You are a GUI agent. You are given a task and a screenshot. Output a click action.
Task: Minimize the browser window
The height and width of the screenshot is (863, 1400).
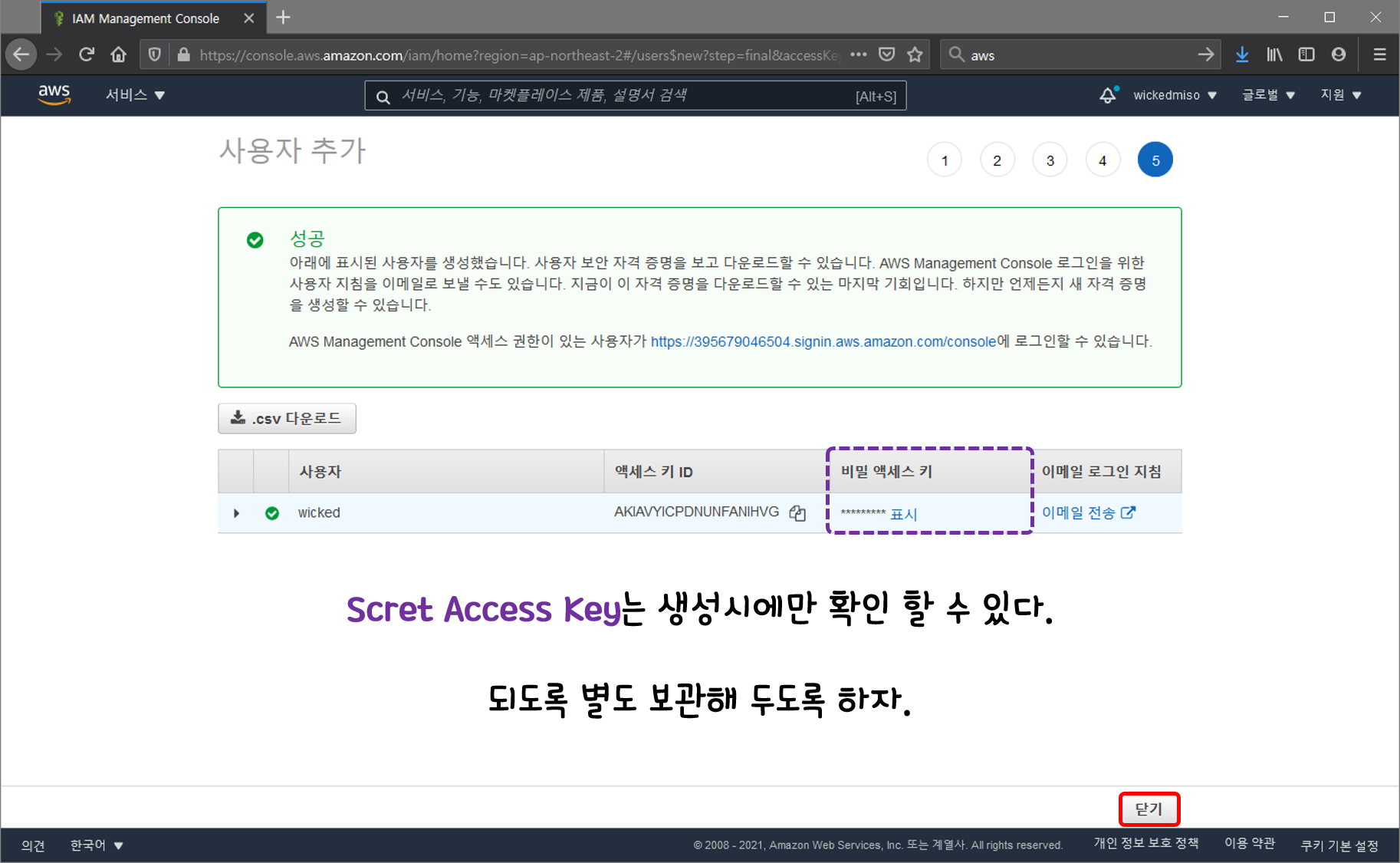pos(1283,17)
